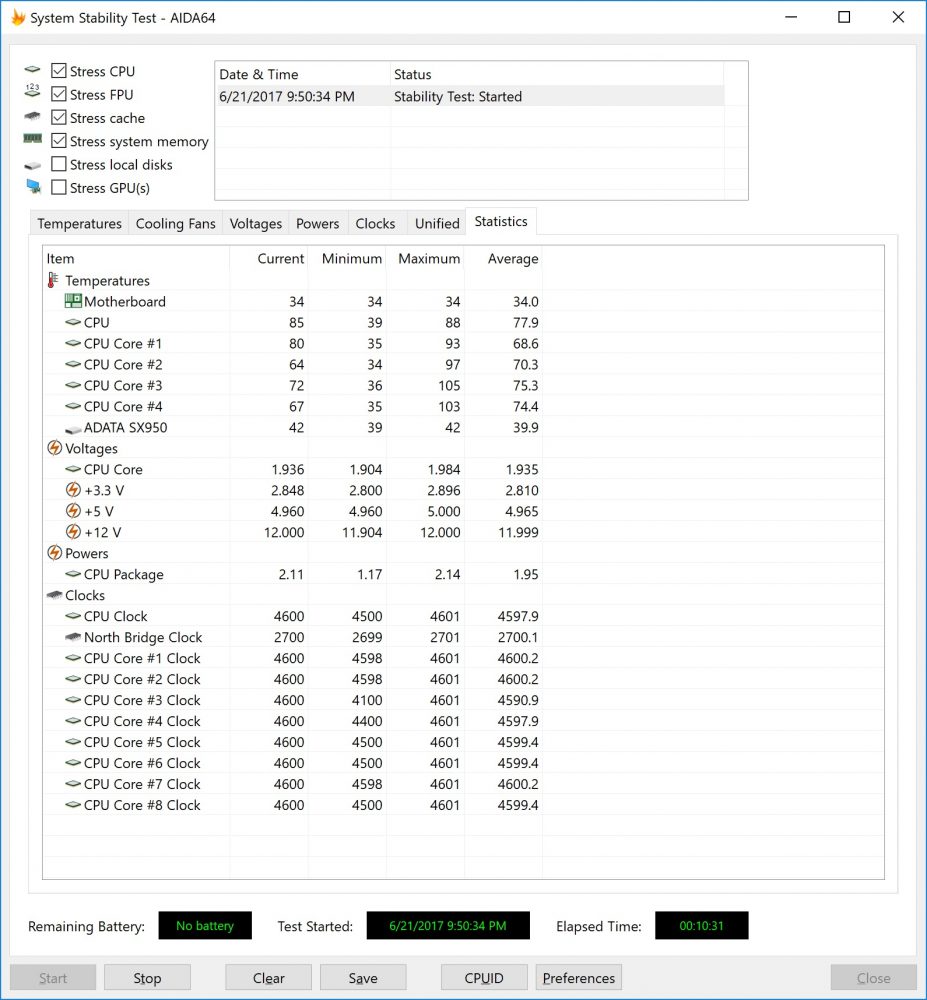Click the Stress CPU chip icon
Image resolution: width=927 pixels, height=1000 pixels.
(x=33, y=70)
